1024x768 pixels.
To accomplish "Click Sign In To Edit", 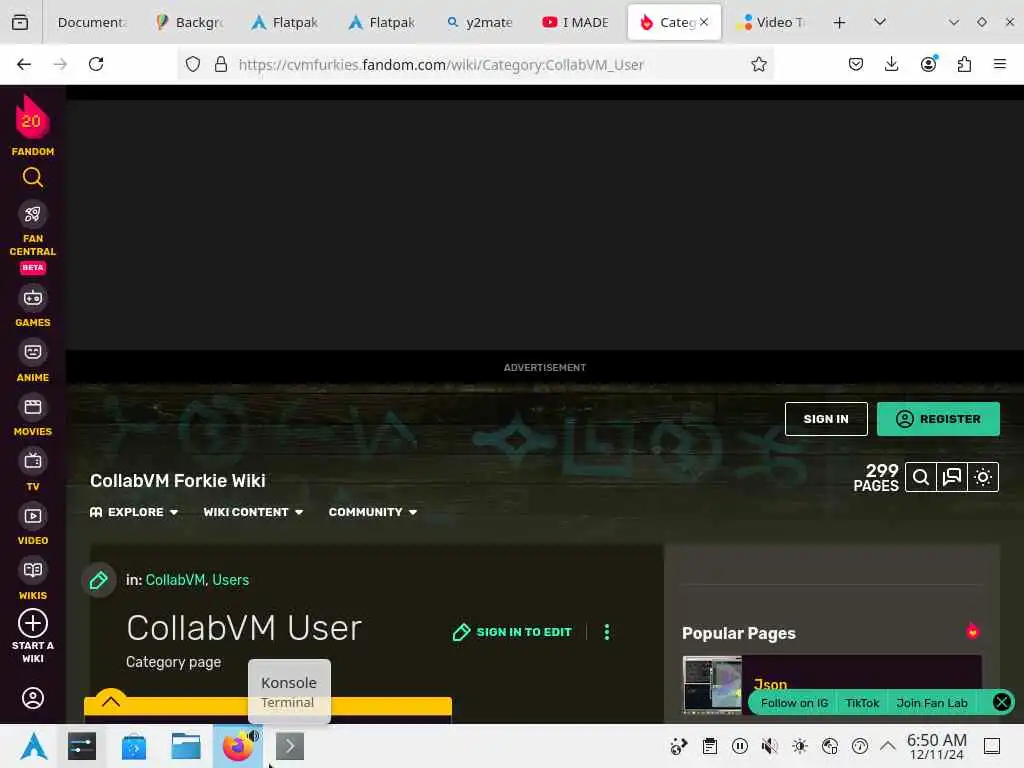I will point(512,632).
